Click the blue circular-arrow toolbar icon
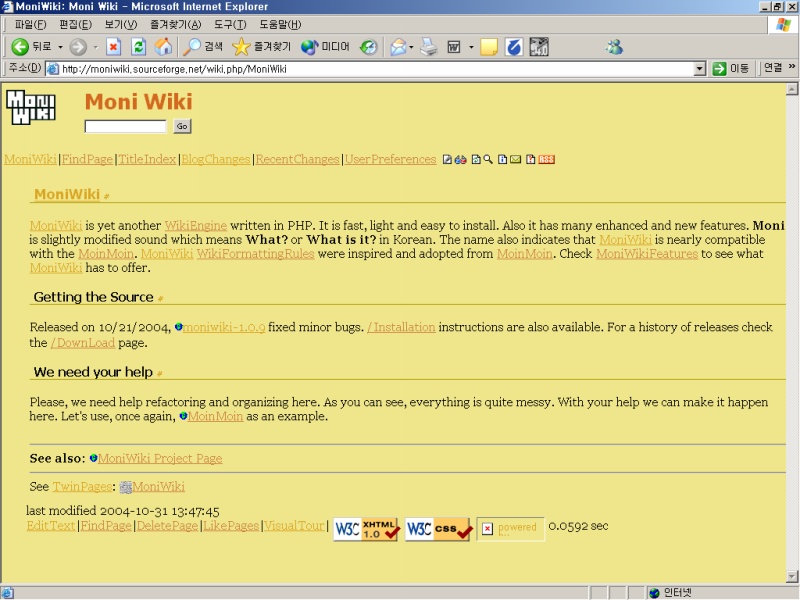 click(514, 47)
